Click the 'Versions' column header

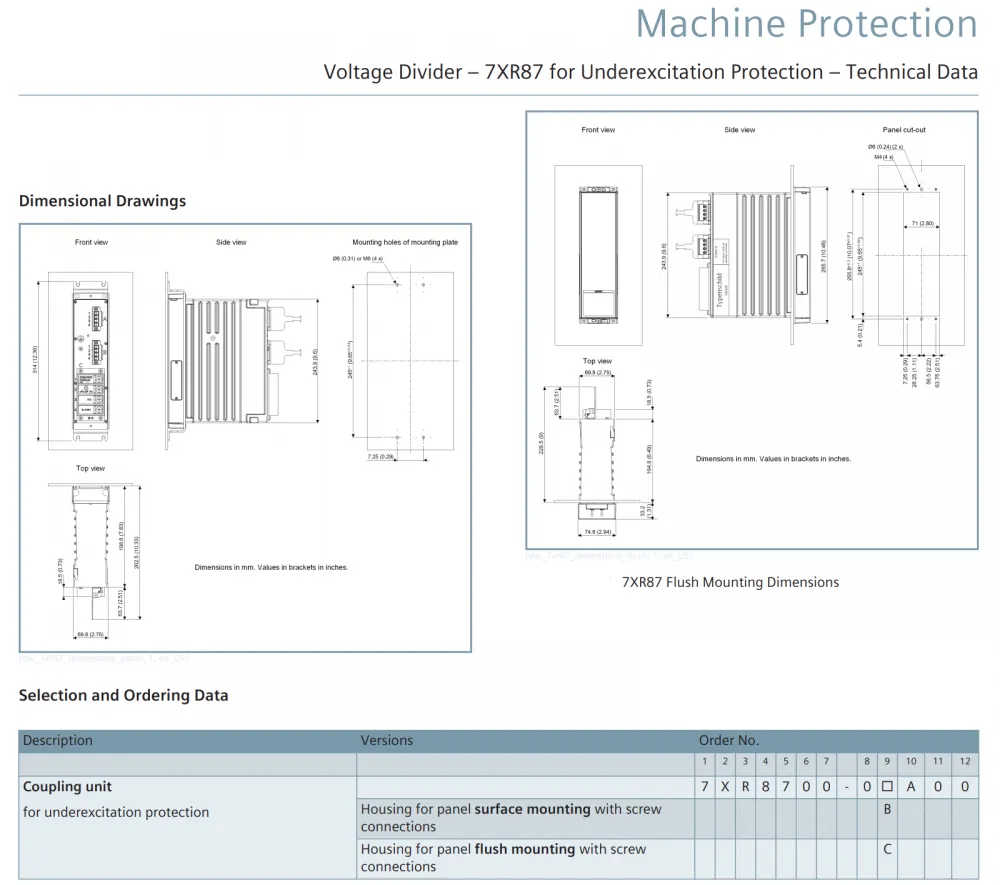(x=386, y=740)
